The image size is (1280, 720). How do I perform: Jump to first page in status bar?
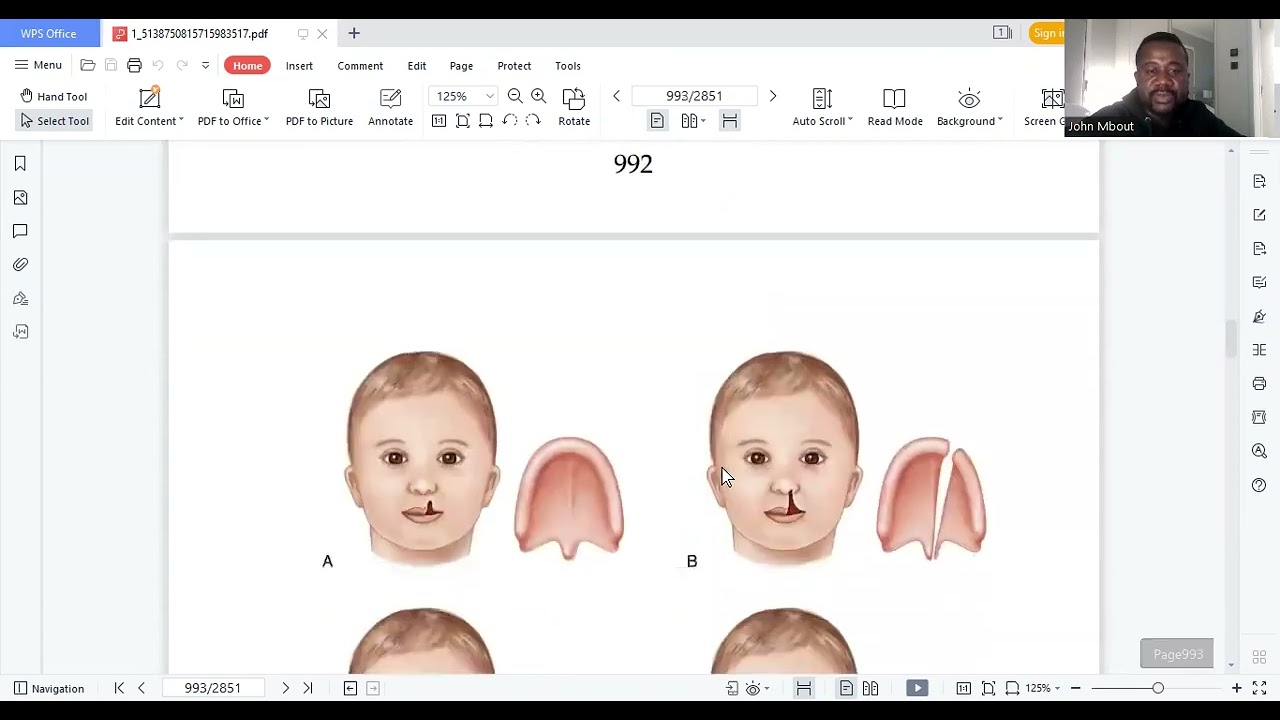(119, 688)
